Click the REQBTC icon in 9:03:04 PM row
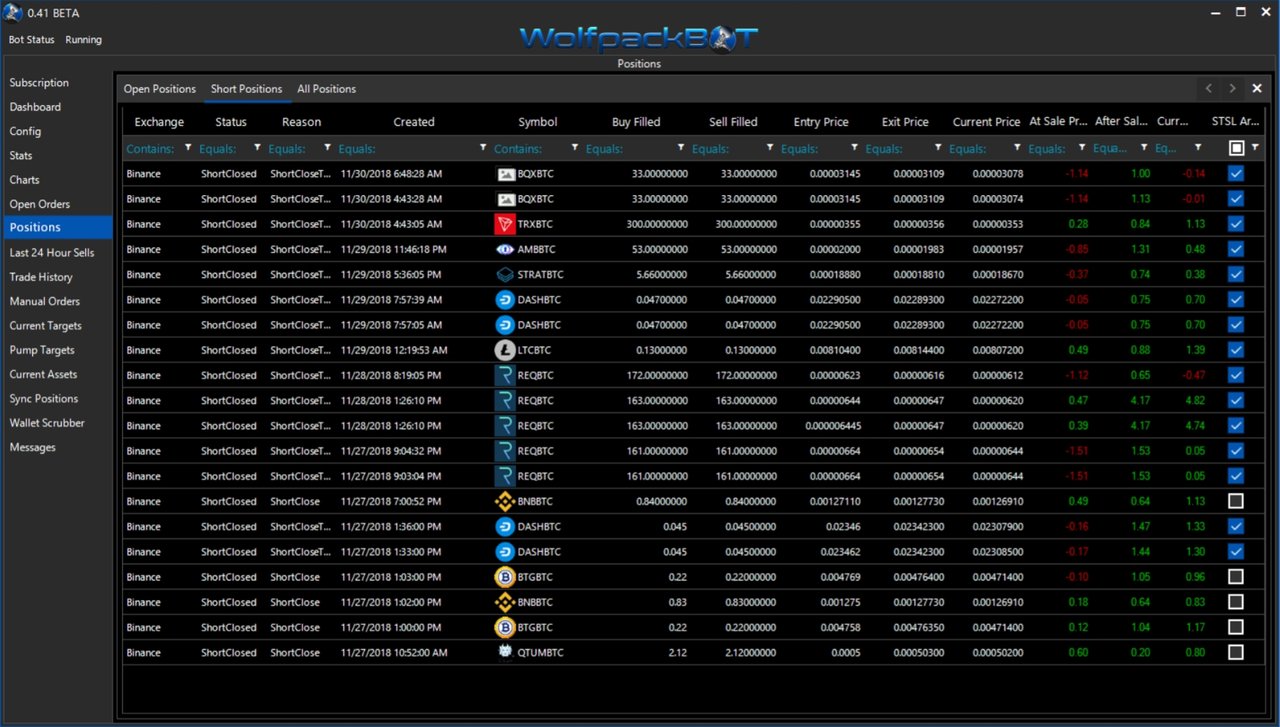 pyautogui.click(x=504, y=476)
